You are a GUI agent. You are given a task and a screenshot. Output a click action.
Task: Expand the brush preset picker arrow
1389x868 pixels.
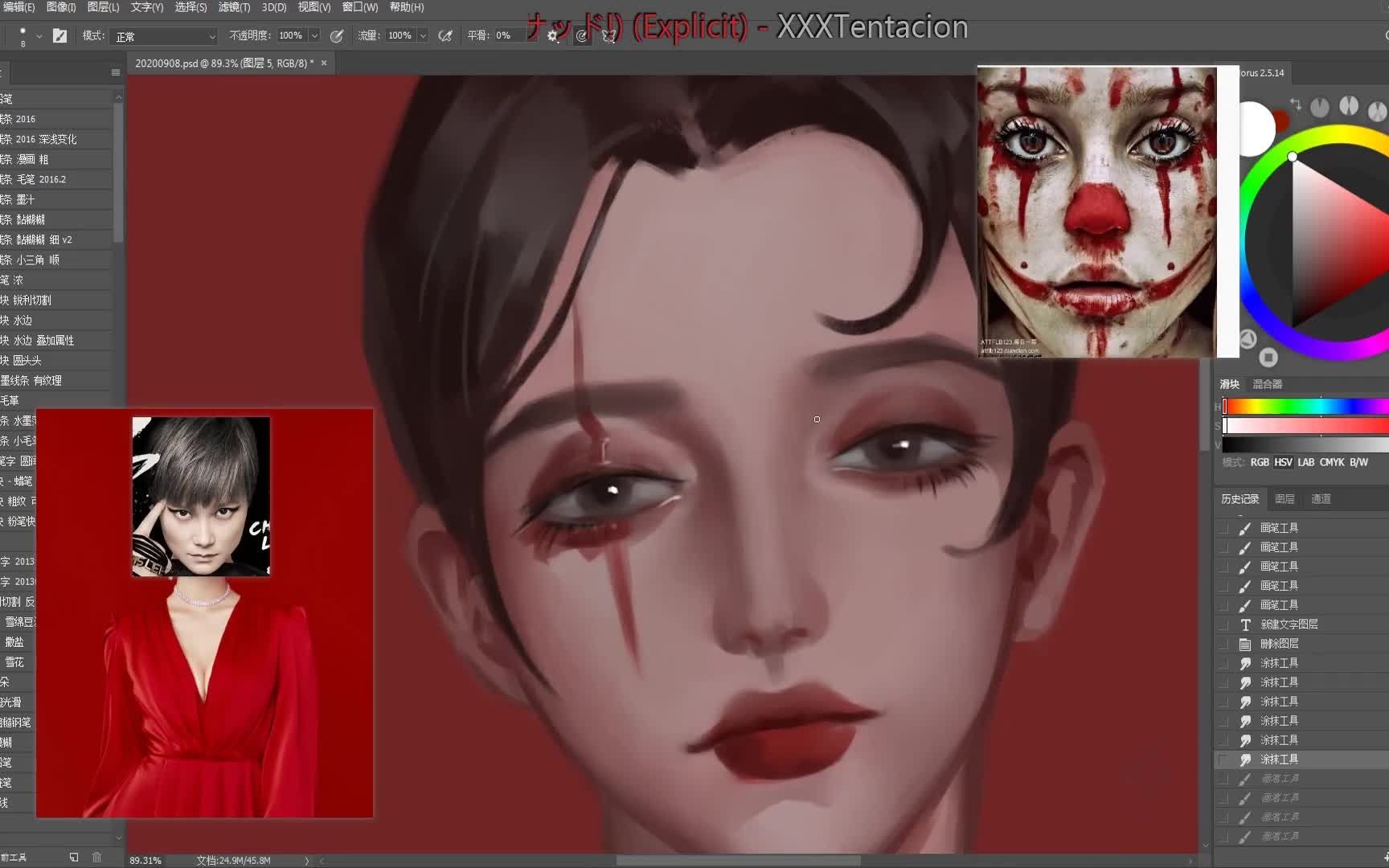(x=39, y=36)
